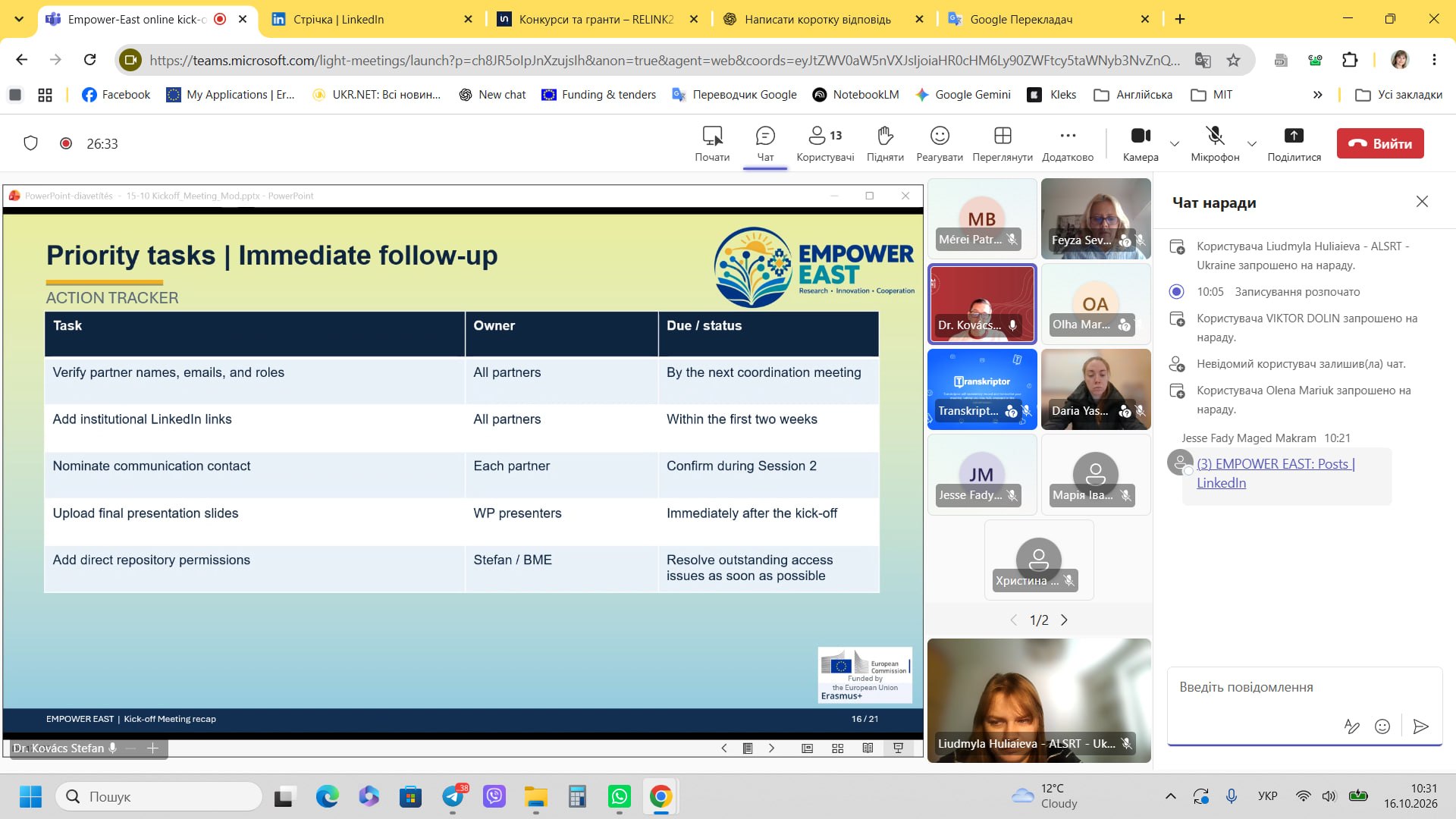Click Windows taskbar search box Пошук
The height and width of the screenshot is (819, 1456).
tap(159, 796)
